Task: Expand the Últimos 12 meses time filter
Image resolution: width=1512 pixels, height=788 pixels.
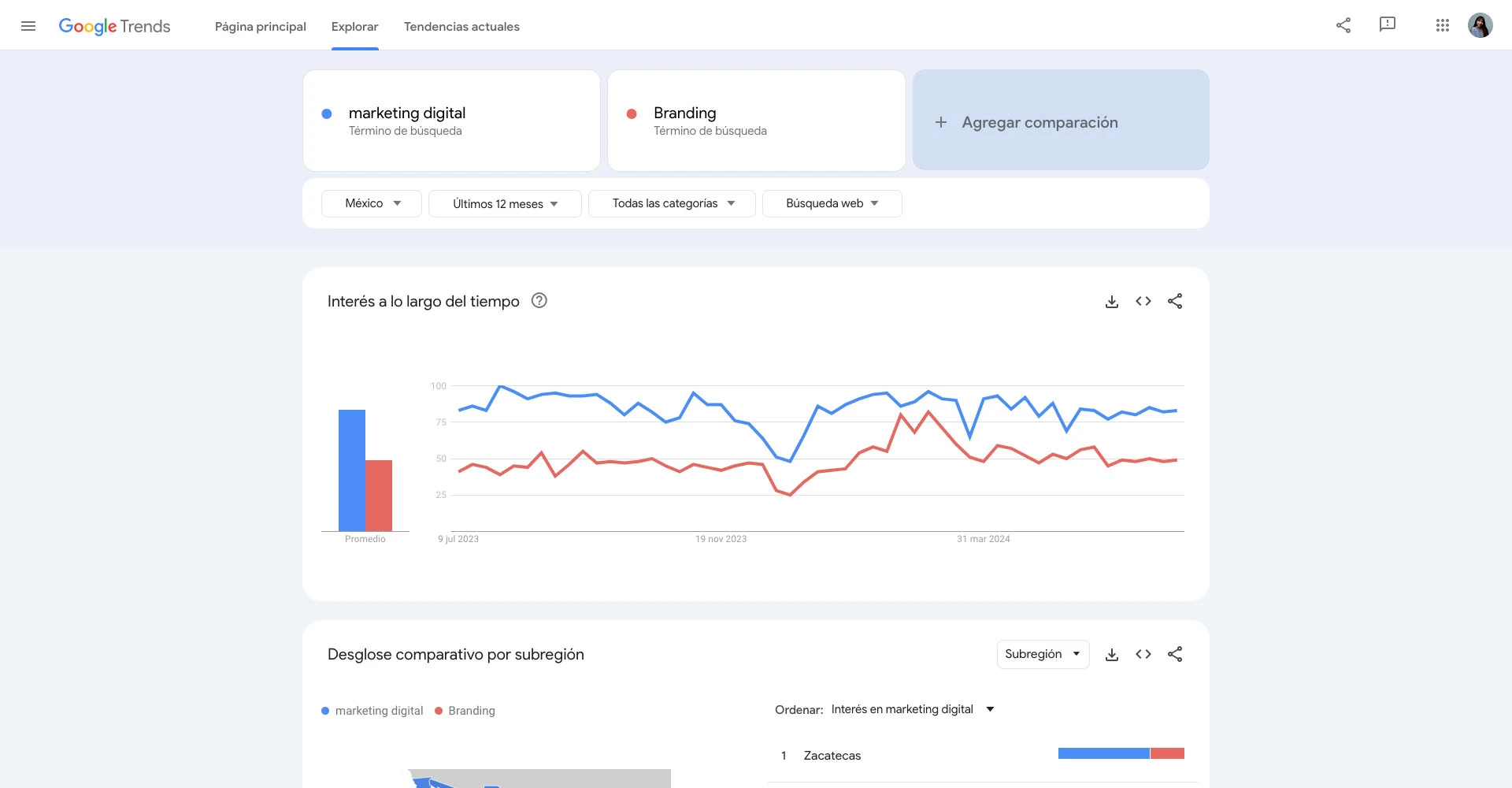Action: pos(505,203)
